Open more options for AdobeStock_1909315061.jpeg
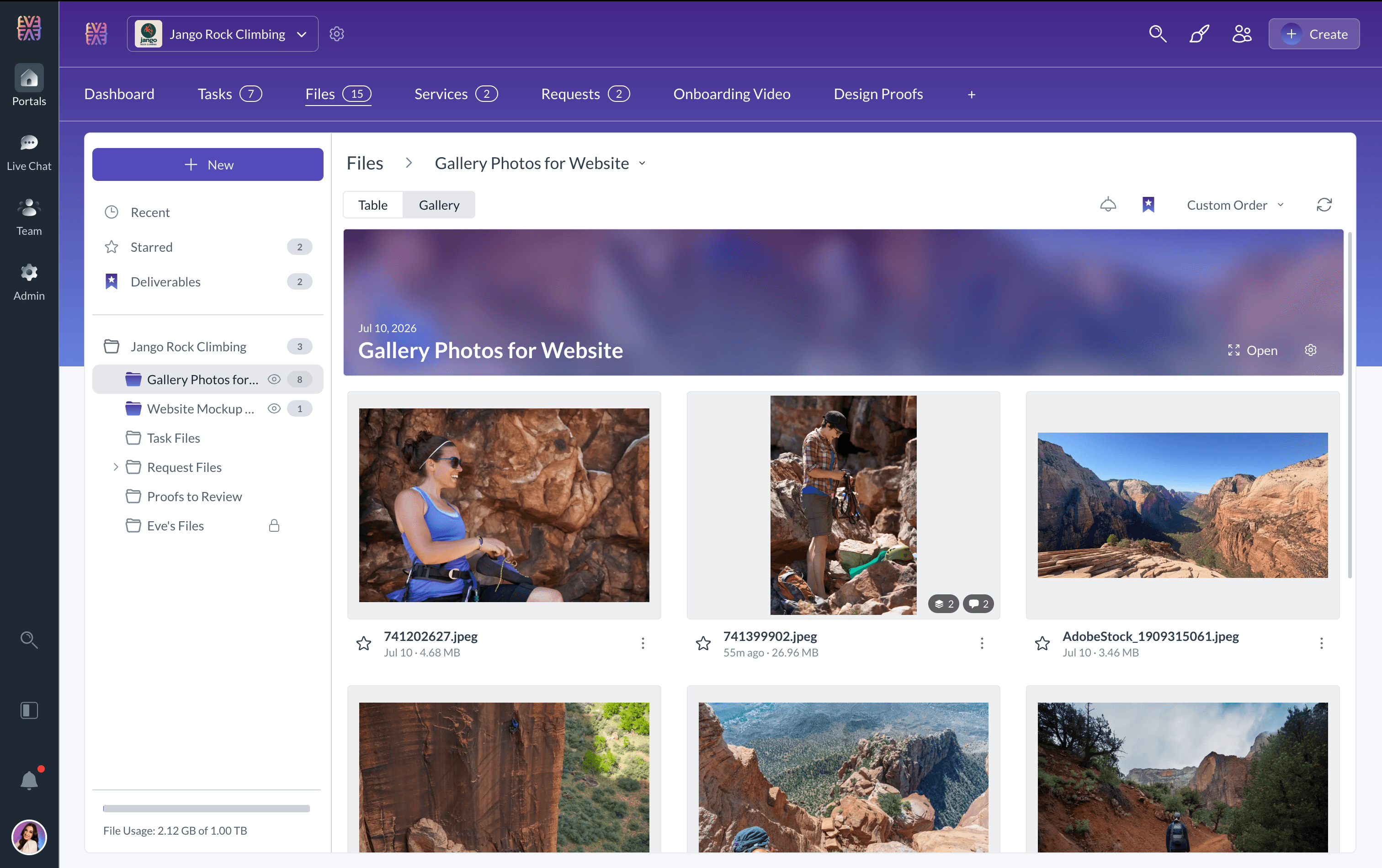Screen dimensions: 1382x868 [1321, 643]
